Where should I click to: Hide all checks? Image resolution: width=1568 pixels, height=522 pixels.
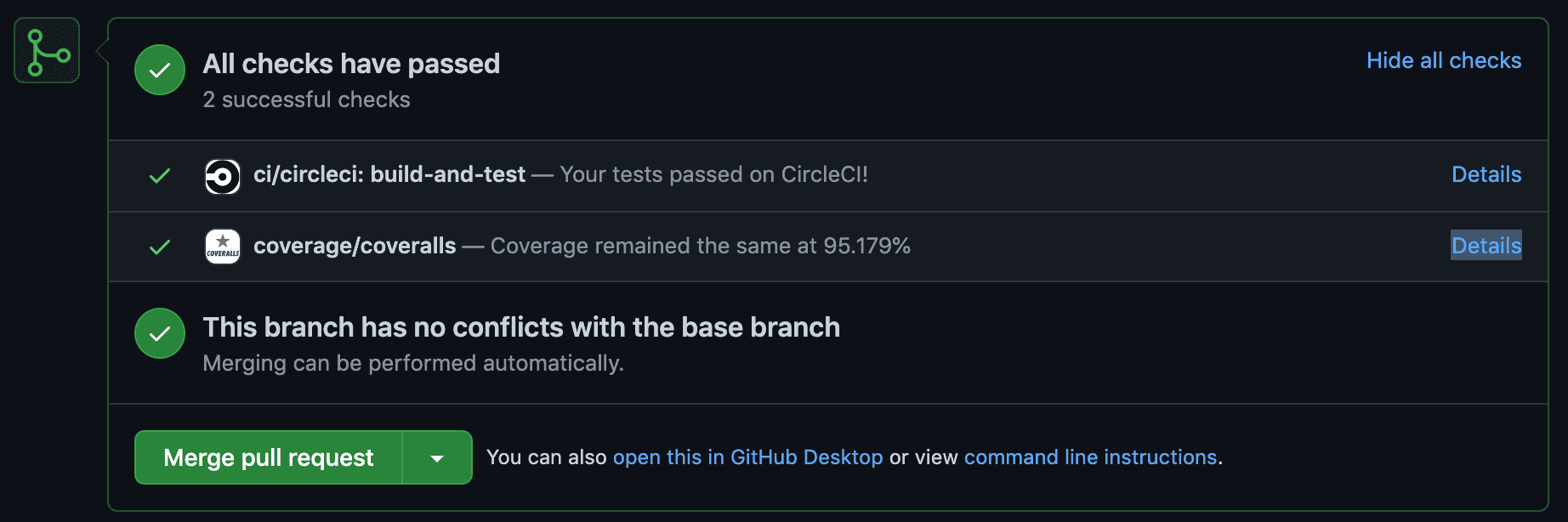(1444, 60)
